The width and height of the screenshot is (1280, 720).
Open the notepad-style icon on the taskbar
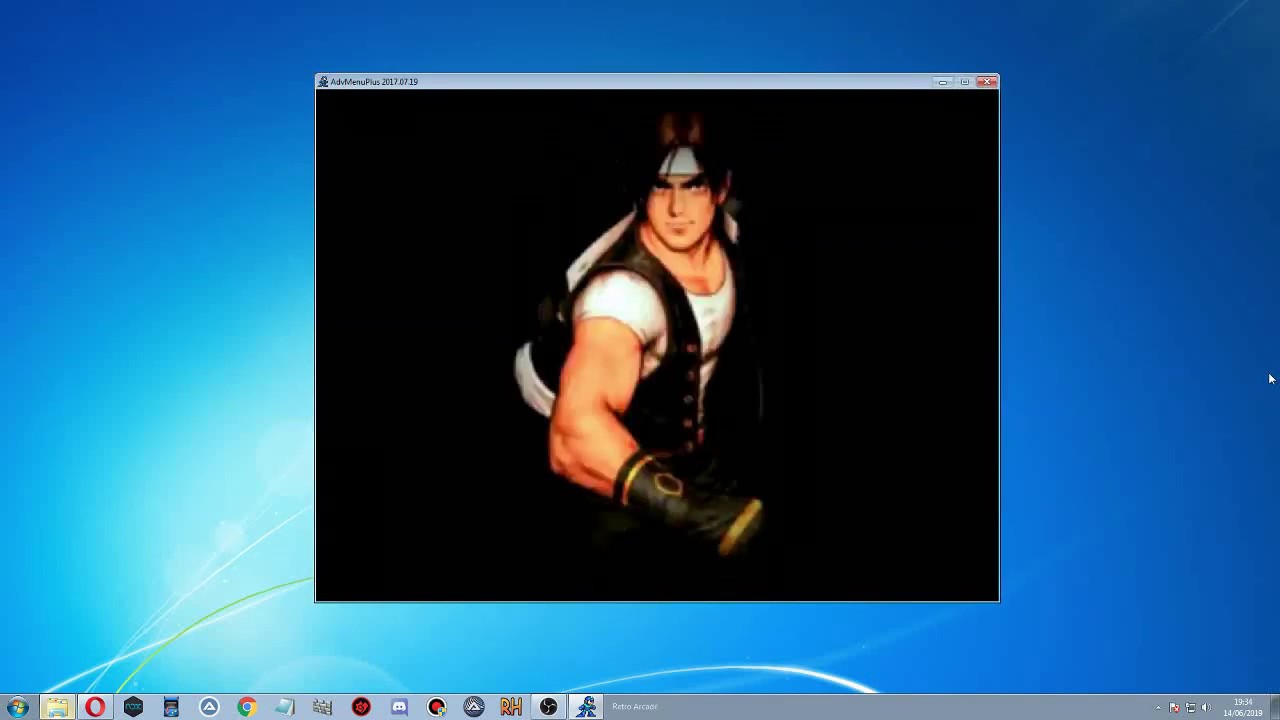[285, 707]
